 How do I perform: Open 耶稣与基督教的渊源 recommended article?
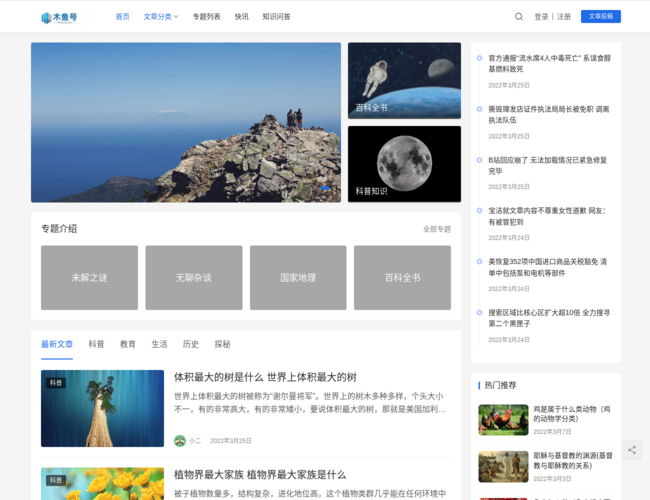tap(573, 461)
